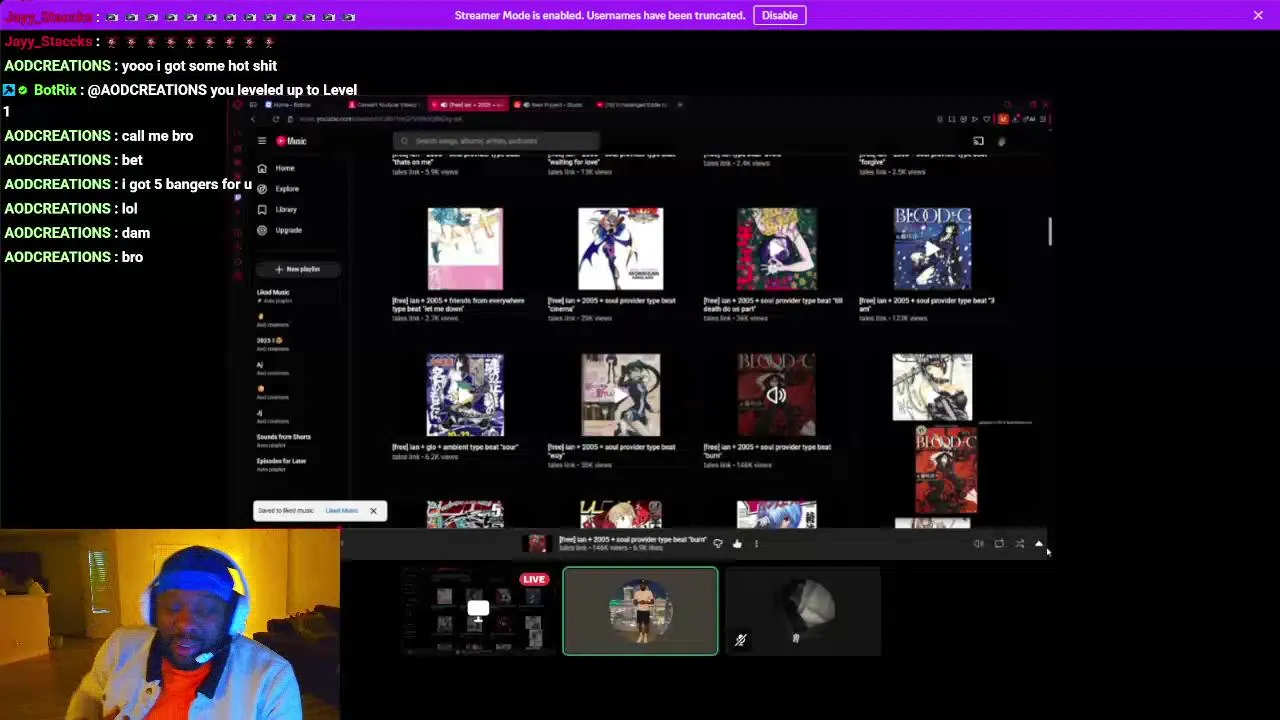Screen dimensions: 1280x720
Task: Switch to the Convert Youtube Video browser tab
Action: 385,105
